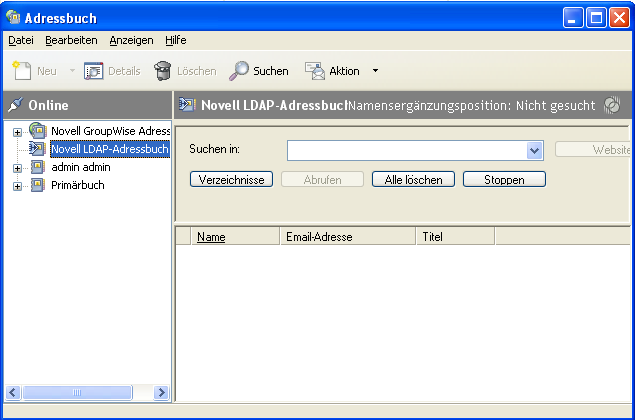Click the Aktion toolbar label
635x420 pixels.
344,71
